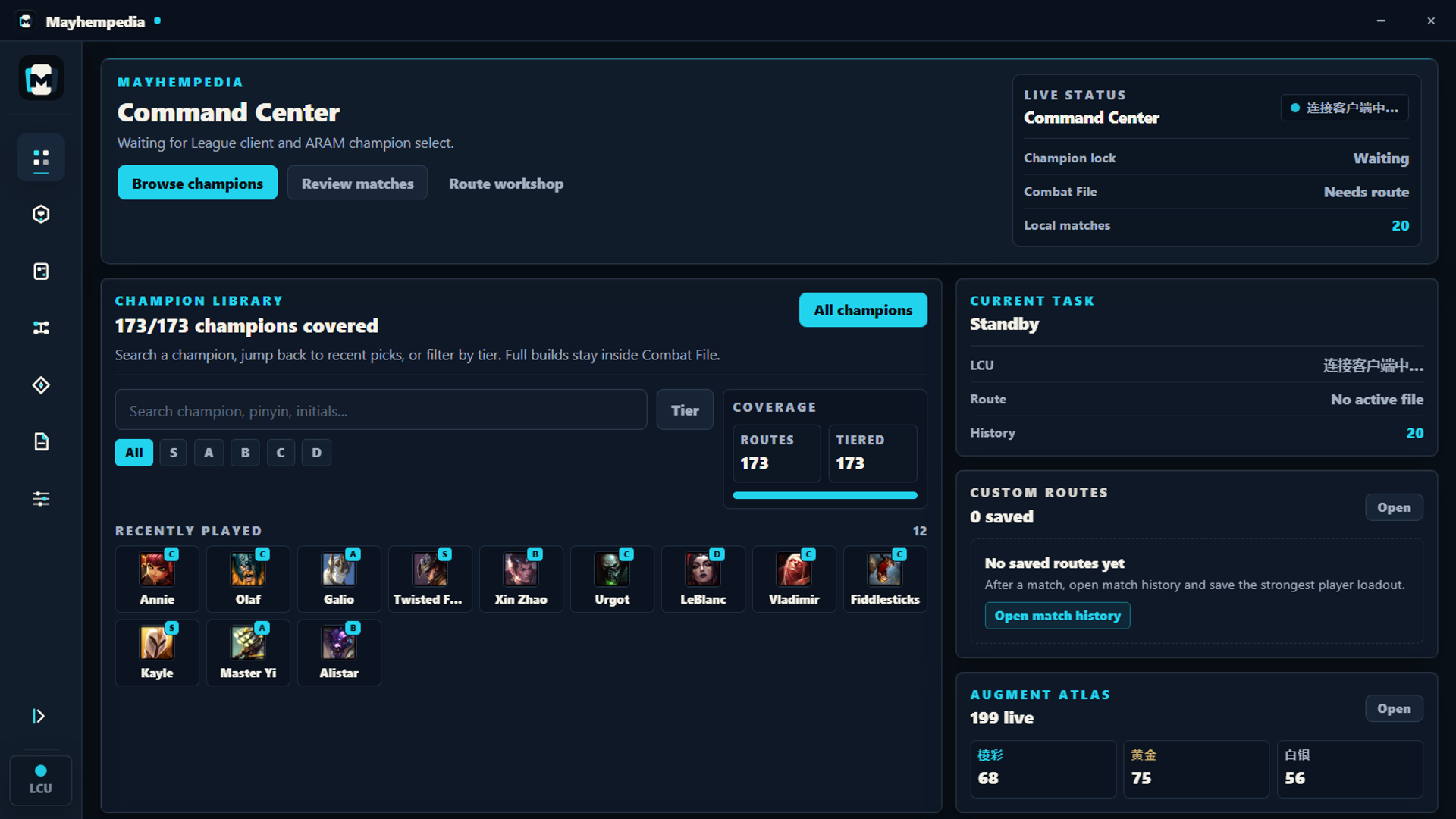Minimize the Mayhempedia window
The image size is (1456, 819).
[1381, 20]
